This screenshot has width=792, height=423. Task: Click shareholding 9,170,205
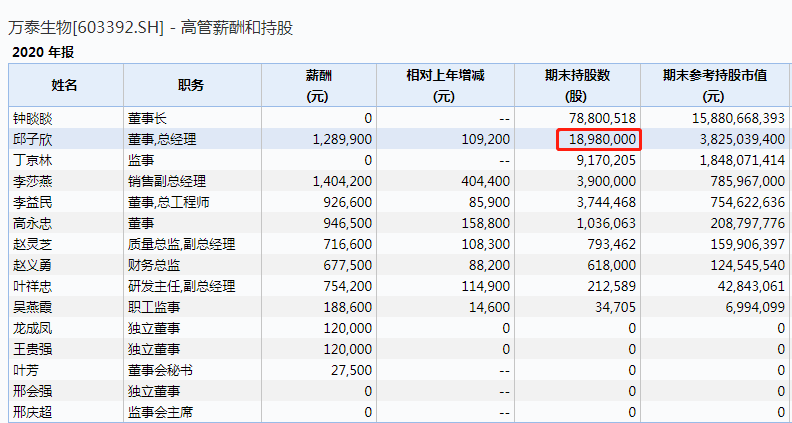pyautogui.click(x=606, y=161)
